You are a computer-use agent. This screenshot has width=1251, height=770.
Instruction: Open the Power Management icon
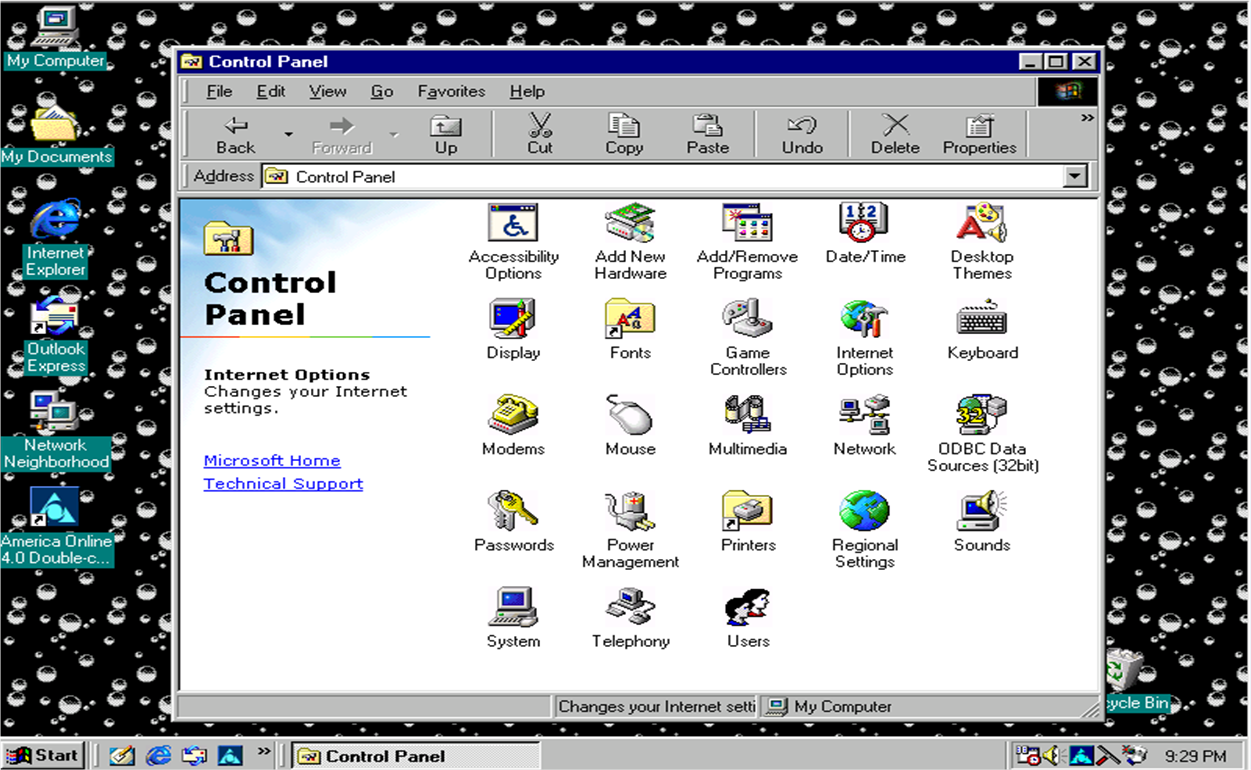(x=630, y=511)
